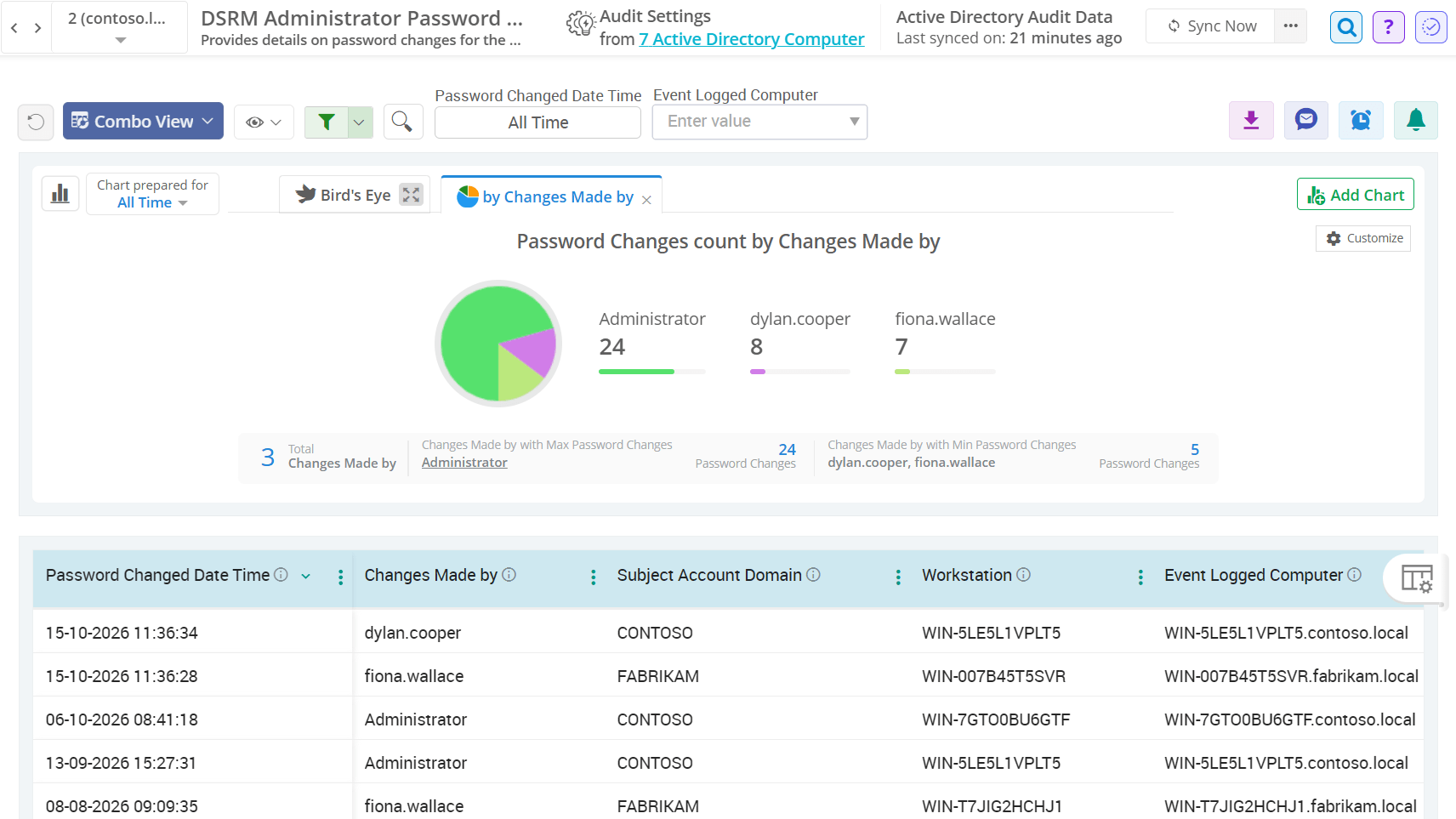Open the audit settings gear icon
This screenshot has height=819, width=1456.
[581, 25]
